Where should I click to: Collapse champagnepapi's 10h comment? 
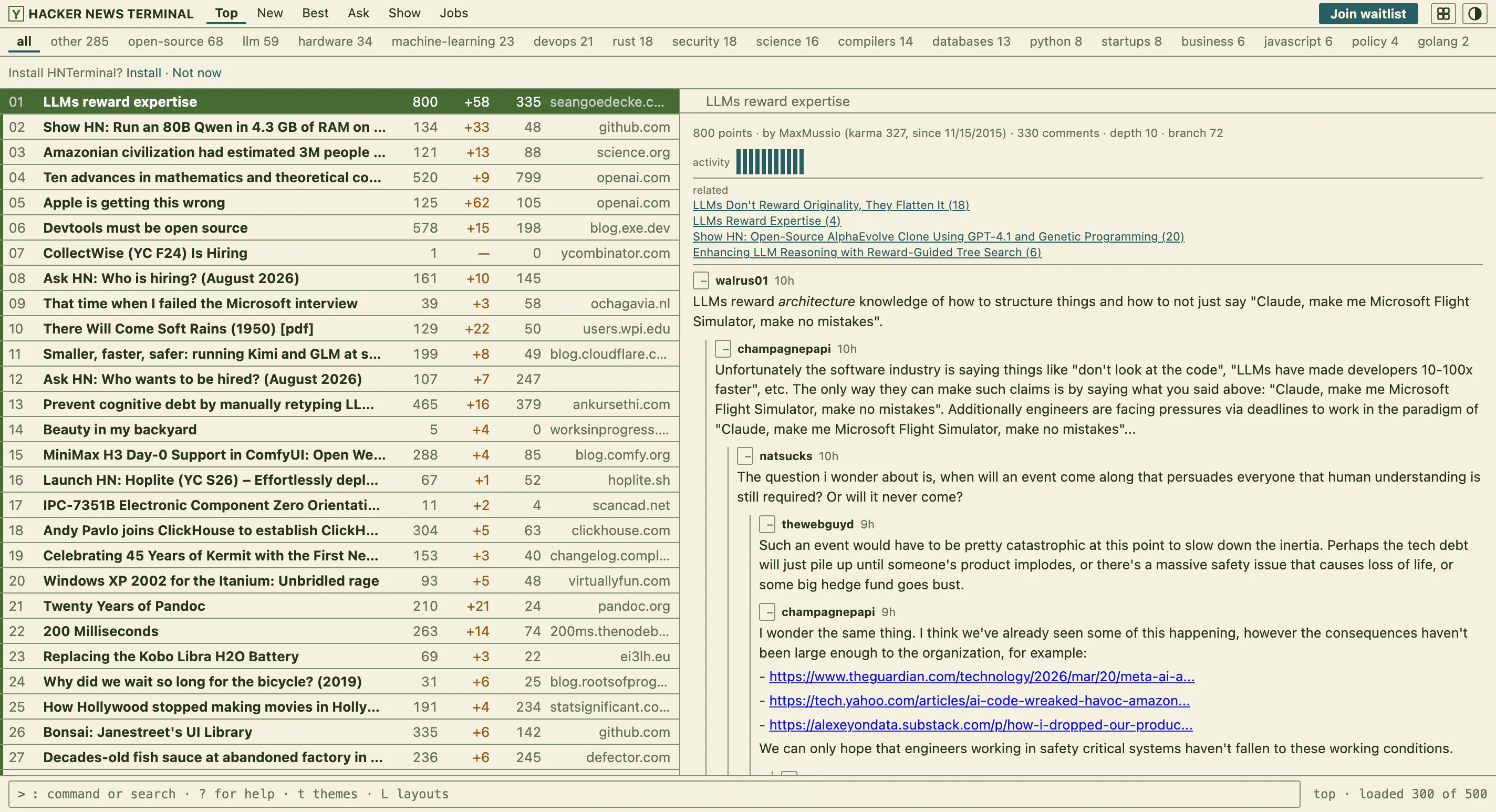723,349
